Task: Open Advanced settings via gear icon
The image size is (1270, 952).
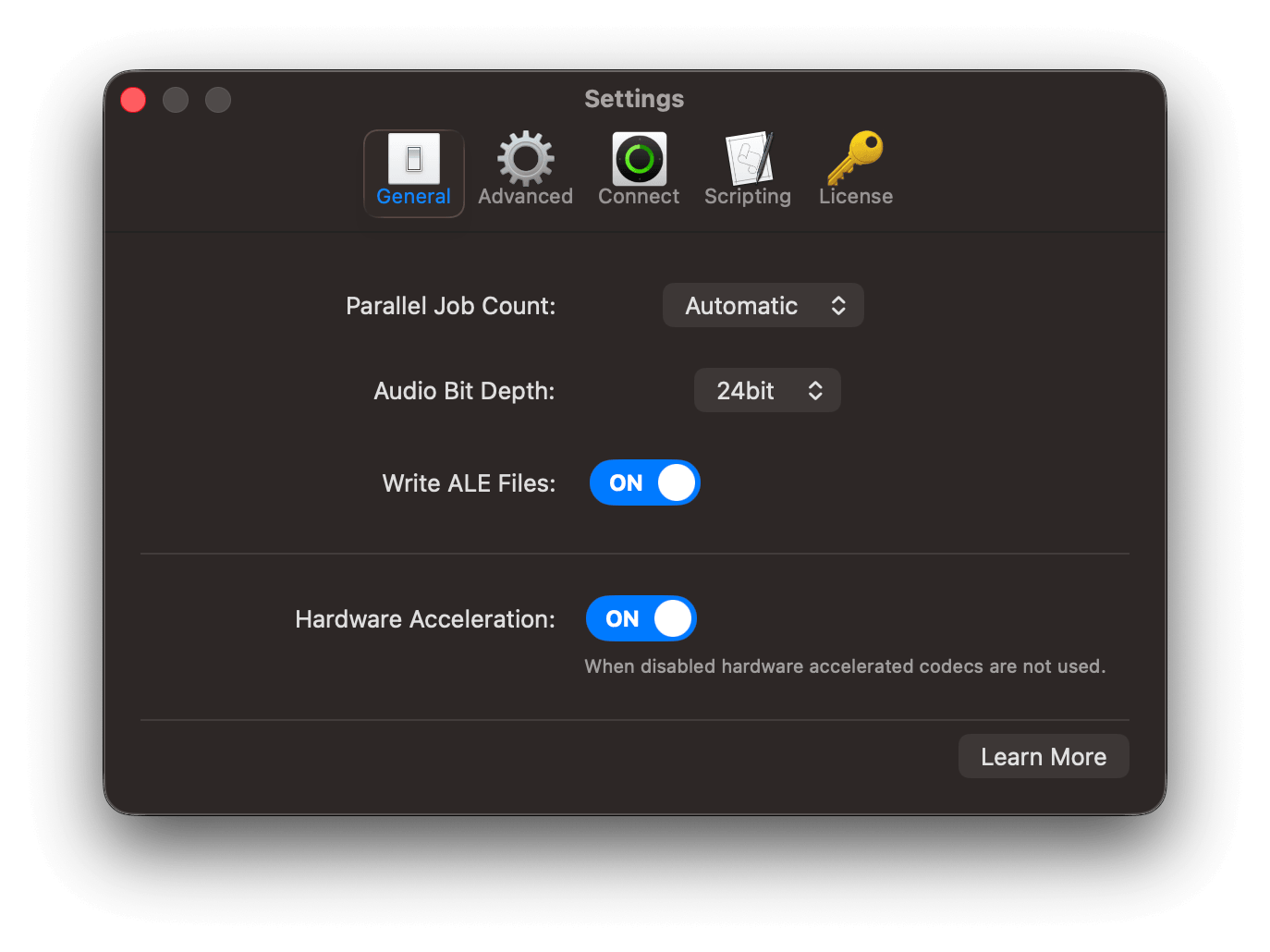Action: coord(525,159)
